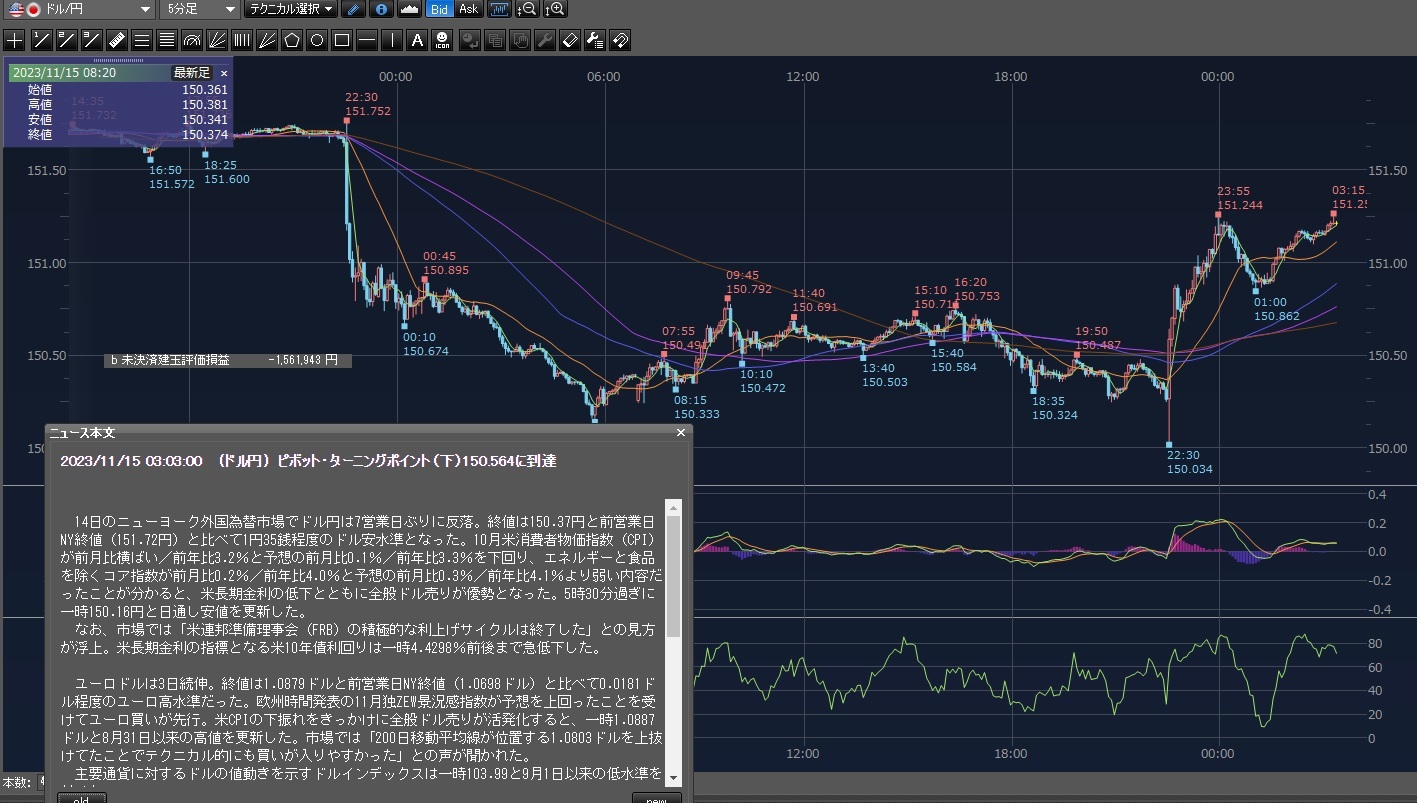Select the eraser tool in the toolbar
The width and height of the screenshot is (1417, 803).
[569, 41]
